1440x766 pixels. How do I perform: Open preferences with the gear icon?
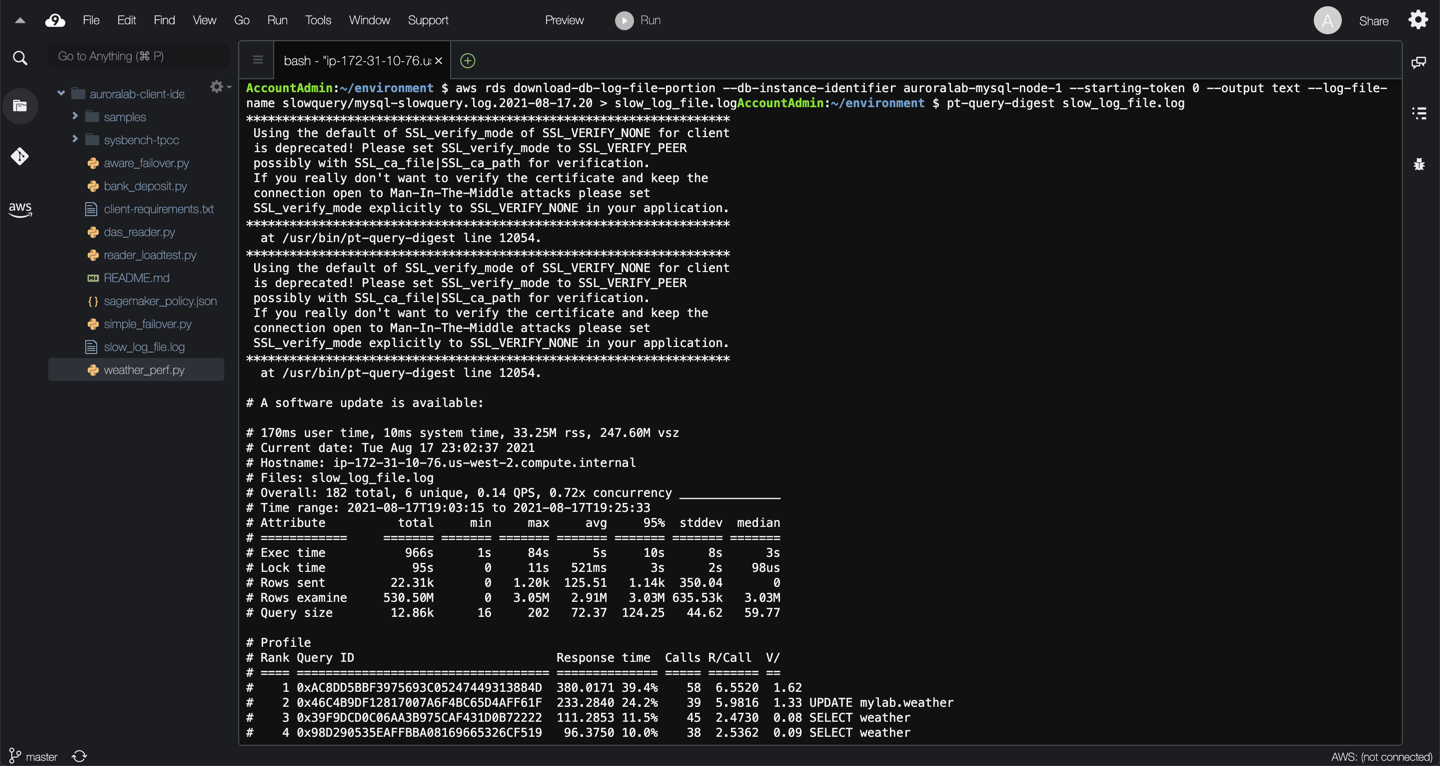pos(1418,20)
